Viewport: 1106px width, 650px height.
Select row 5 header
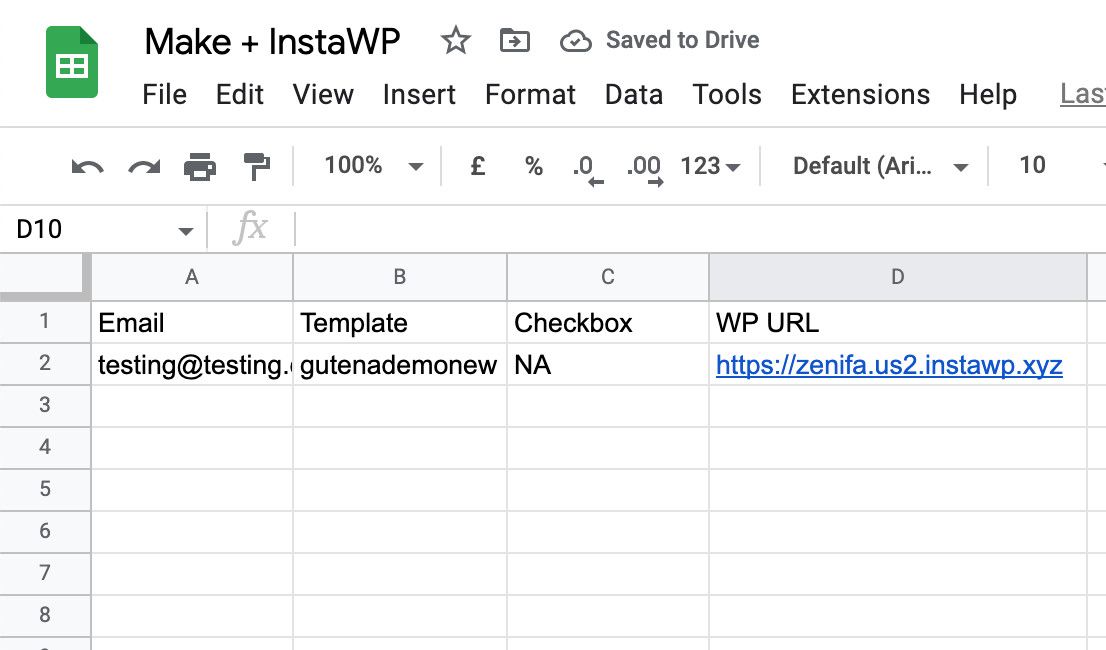(x=45, y=489)
